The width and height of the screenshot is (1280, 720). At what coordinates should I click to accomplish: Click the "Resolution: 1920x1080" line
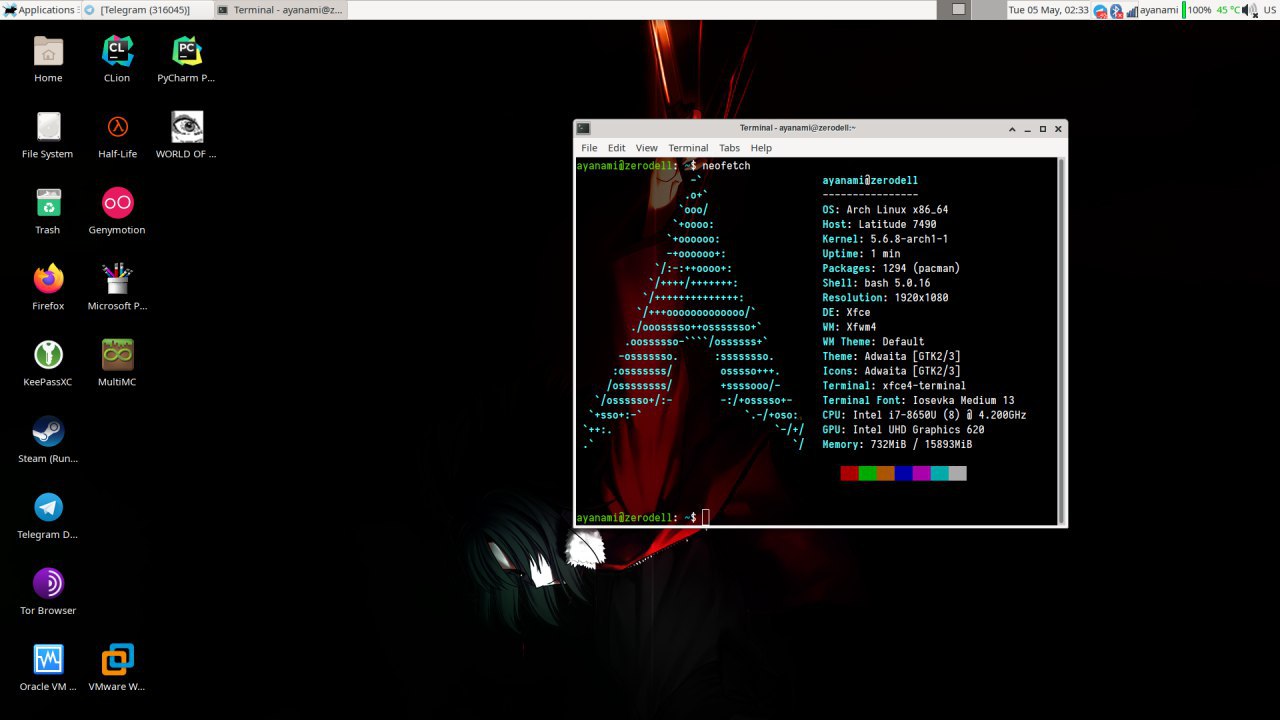click(885, 297)
